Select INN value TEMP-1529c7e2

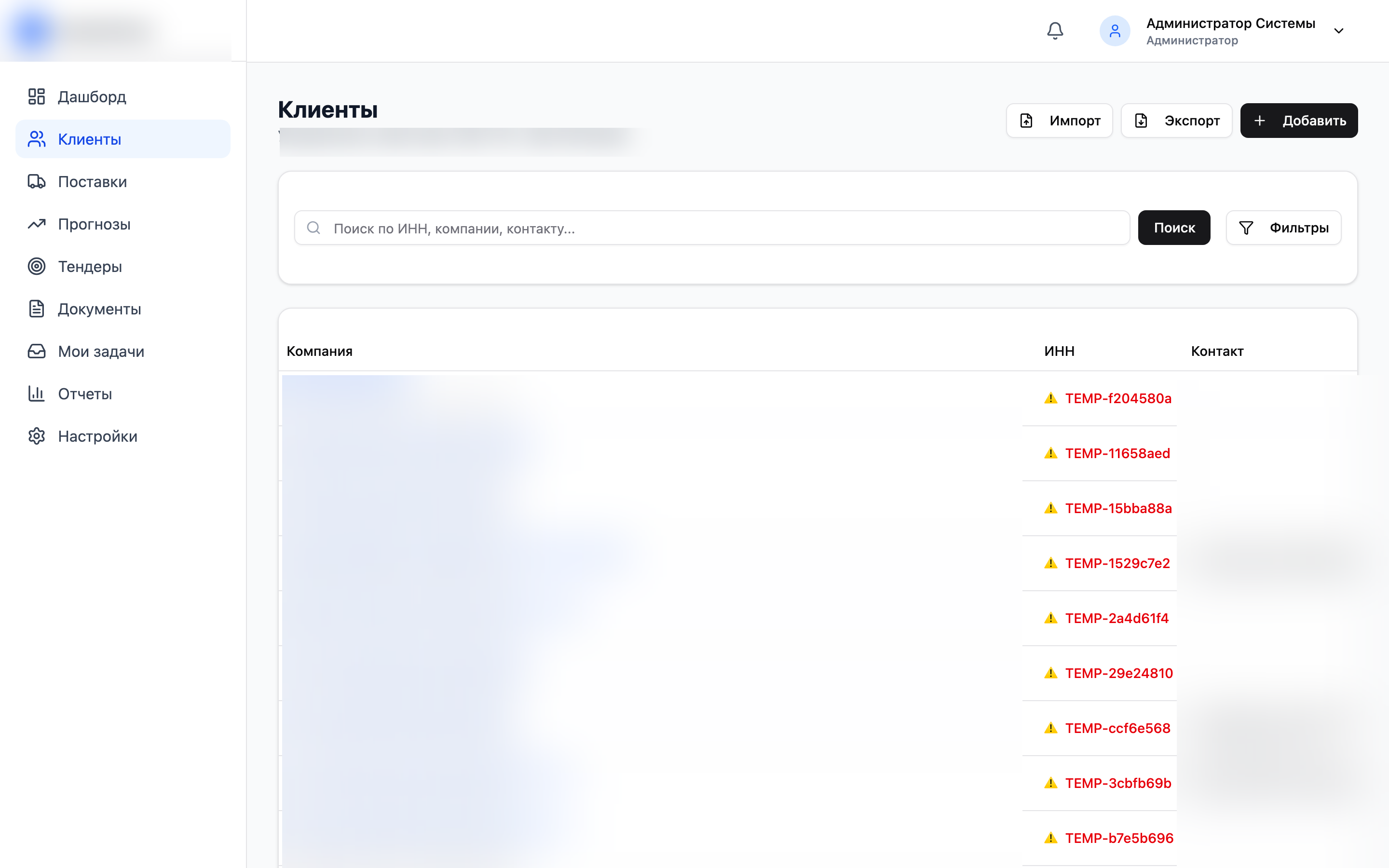(1117, 563)
